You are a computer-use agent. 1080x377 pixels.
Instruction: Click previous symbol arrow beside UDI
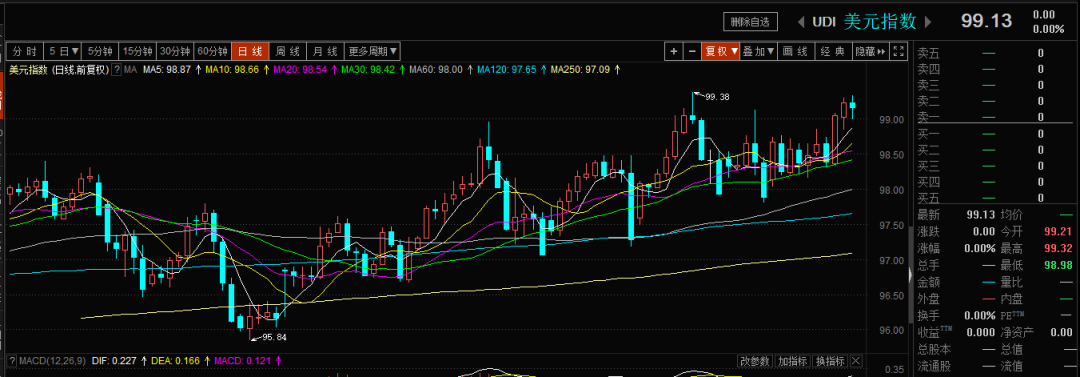800,22
